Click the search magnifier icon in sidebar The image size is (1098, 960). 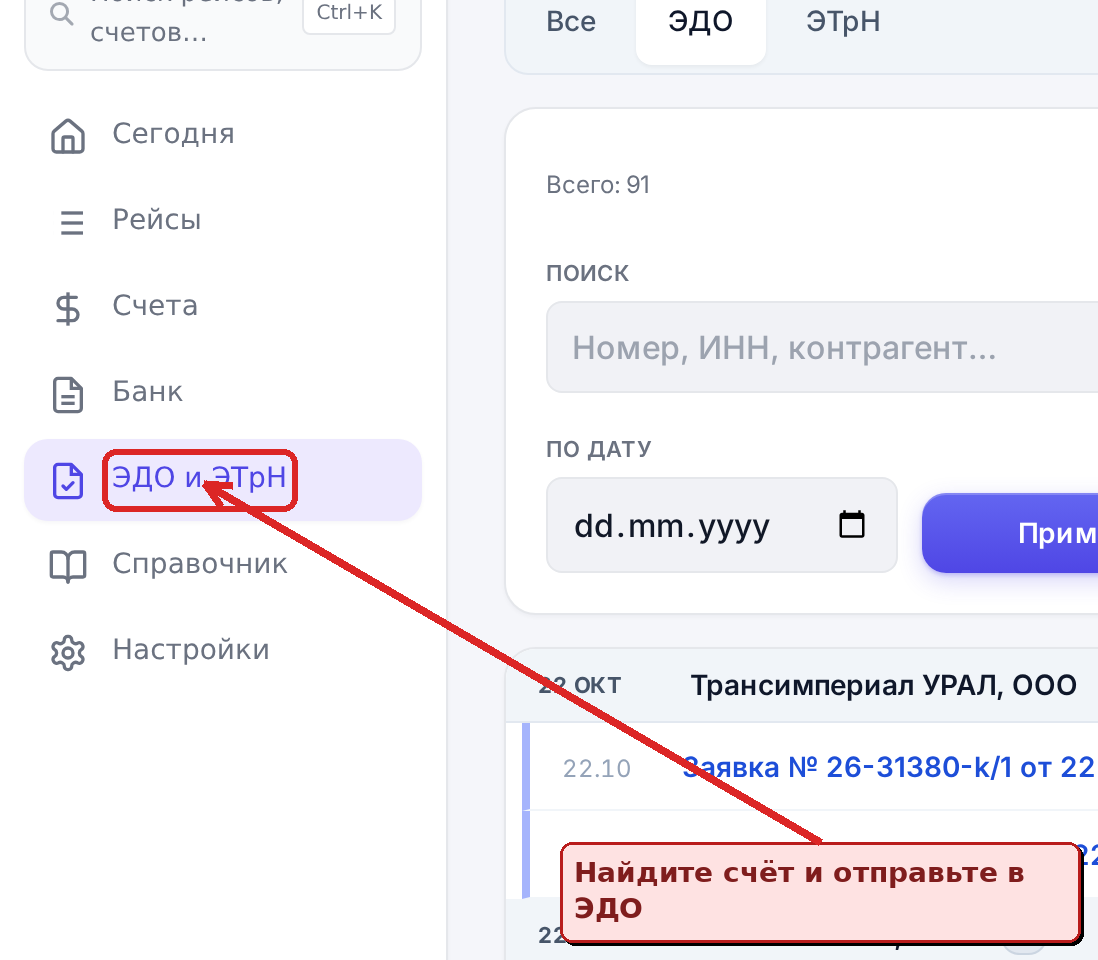62,14
